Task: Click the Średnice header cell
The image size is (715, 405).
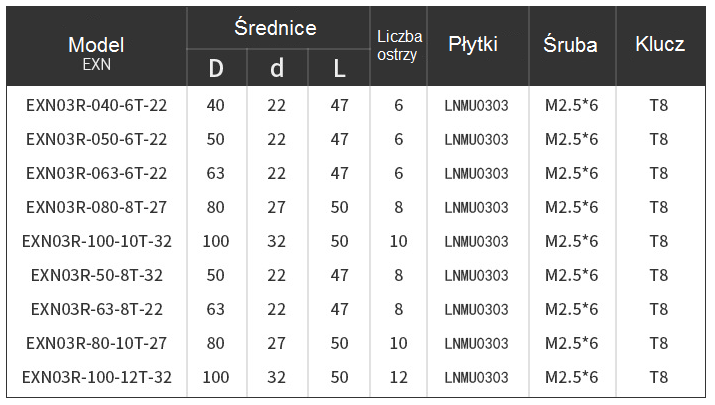Action: click(x=275, y=28)
